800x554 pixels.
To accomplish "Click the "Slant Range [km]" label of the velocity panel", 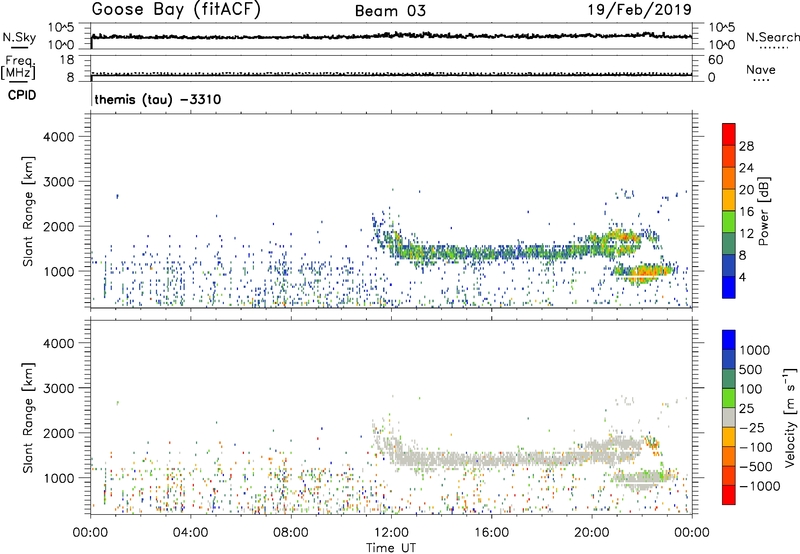I will click(x=28, y=417).
